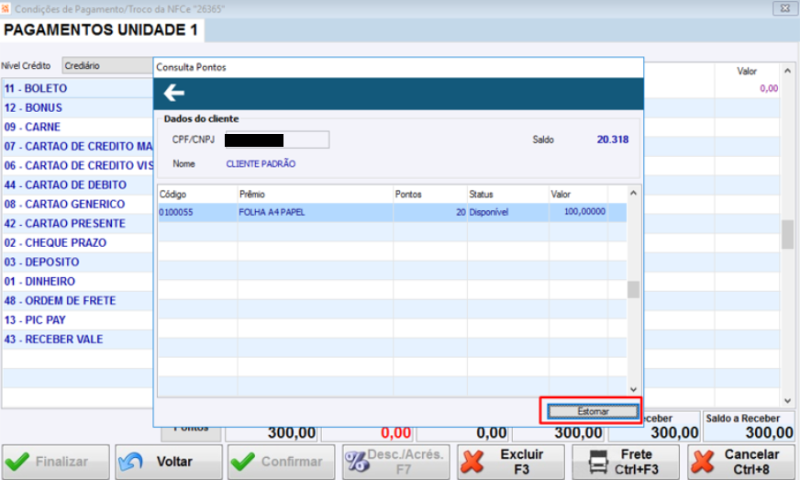This screenshot has width=800, height=480.
Task: Click the scroll down arrow of points grid
Action: pos(633,389)
